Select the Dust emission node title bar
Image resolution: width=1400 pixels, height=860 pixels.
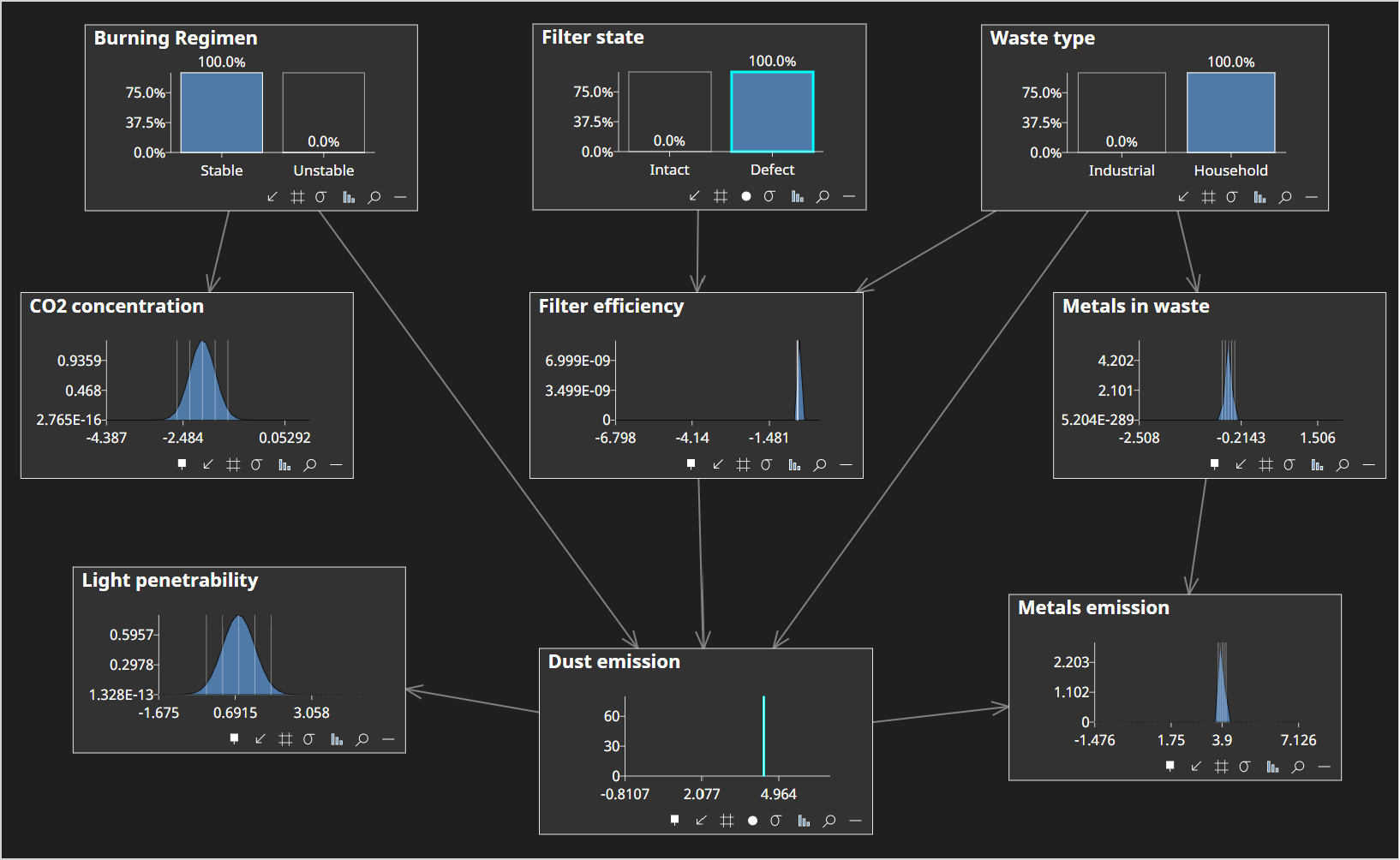(614, 661)
